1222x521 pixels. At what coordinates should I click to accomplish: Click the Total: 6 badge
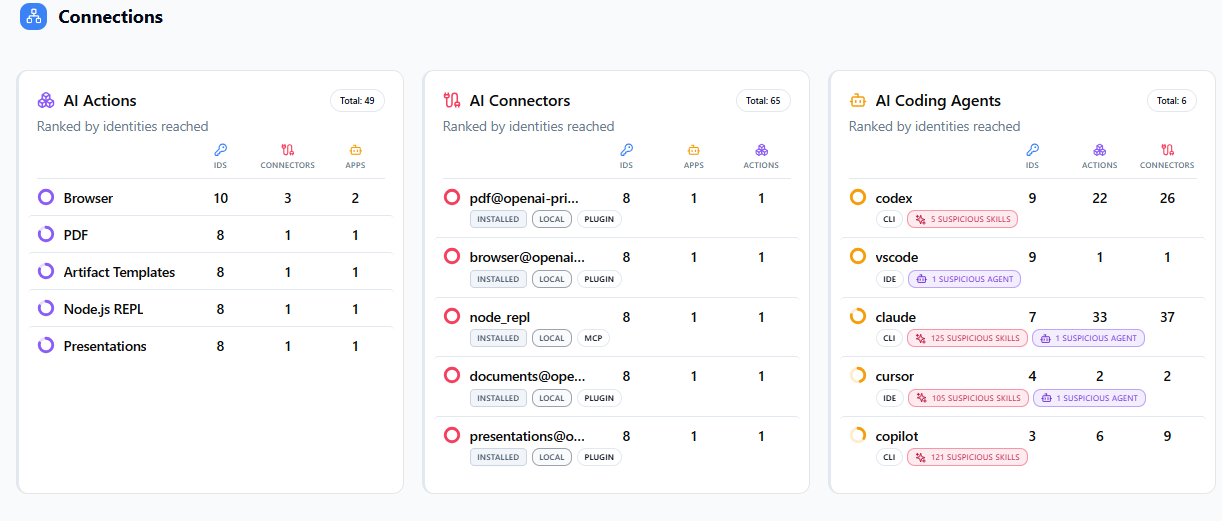(1172, 101)
